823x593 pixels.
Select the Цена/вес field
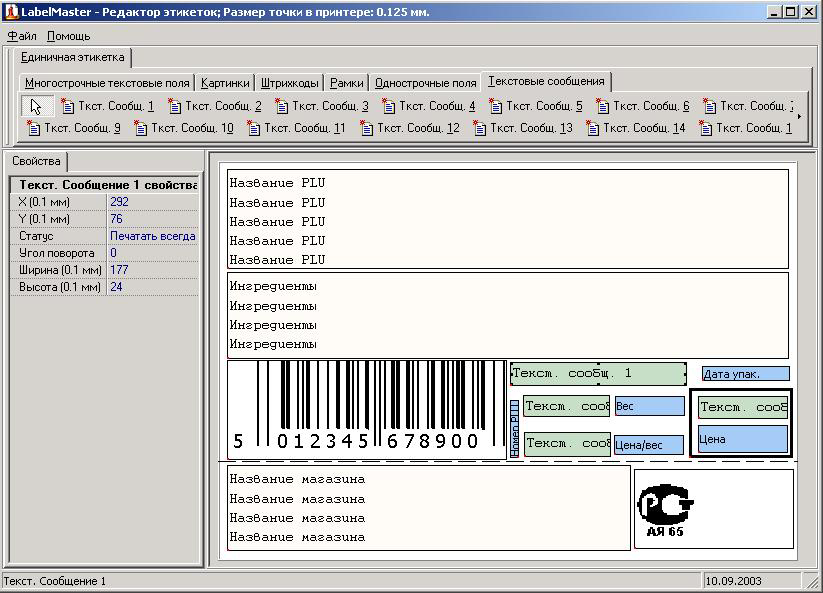[649, 445]
